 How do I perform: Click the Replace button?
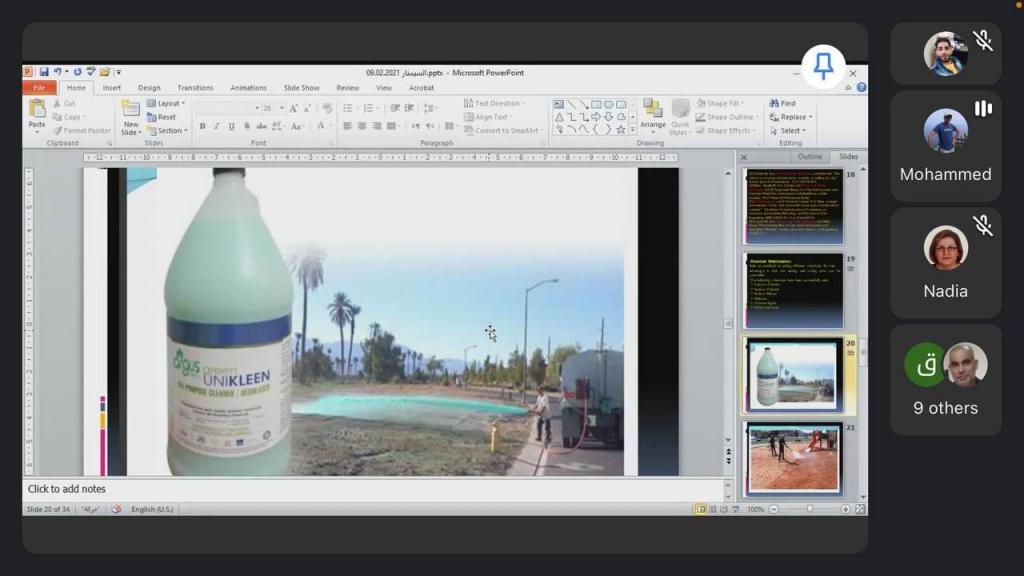[x=791, y=117]
